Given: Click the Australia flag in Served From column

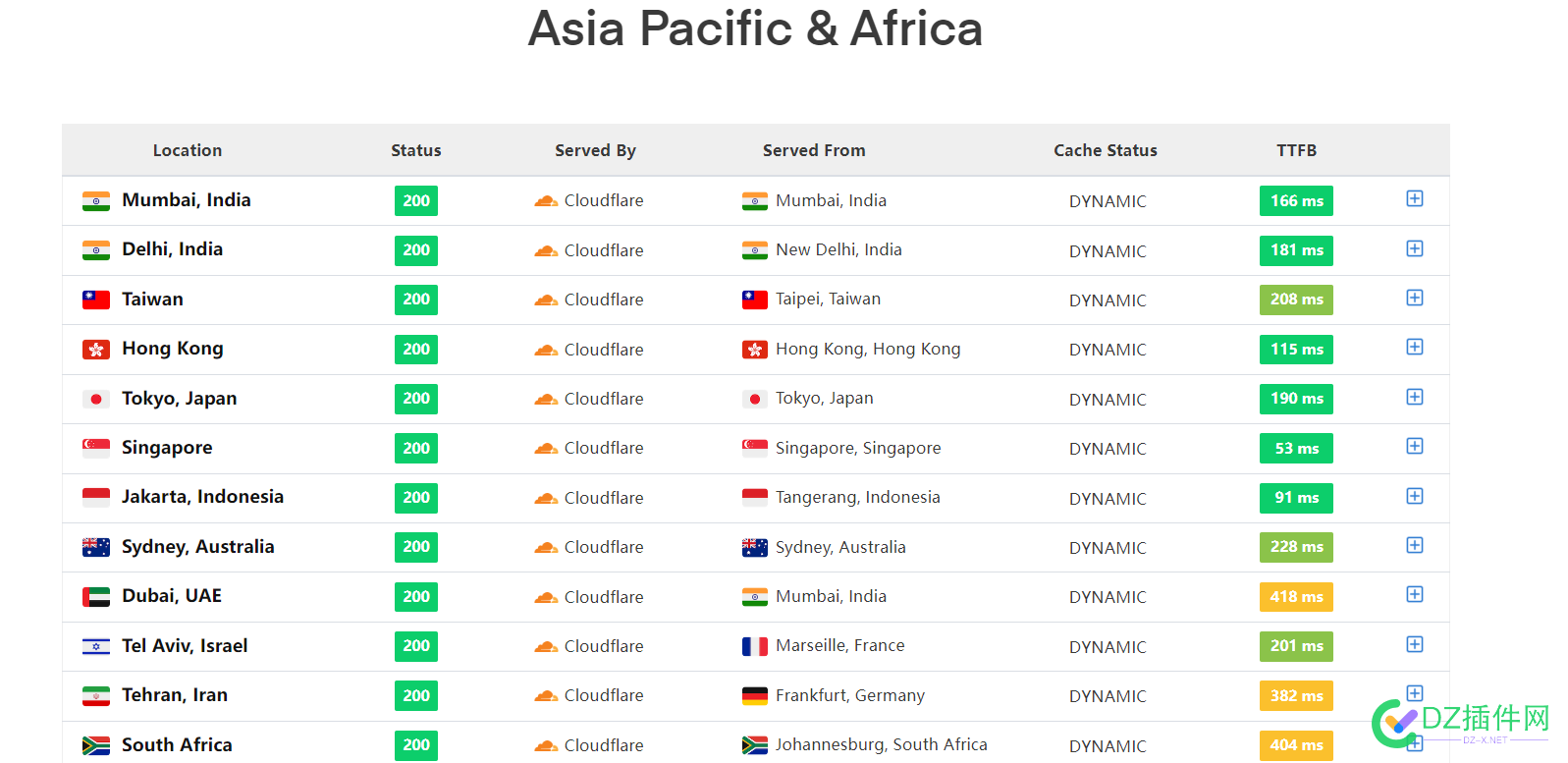Looking at the screenshot, I should [755, 547].
